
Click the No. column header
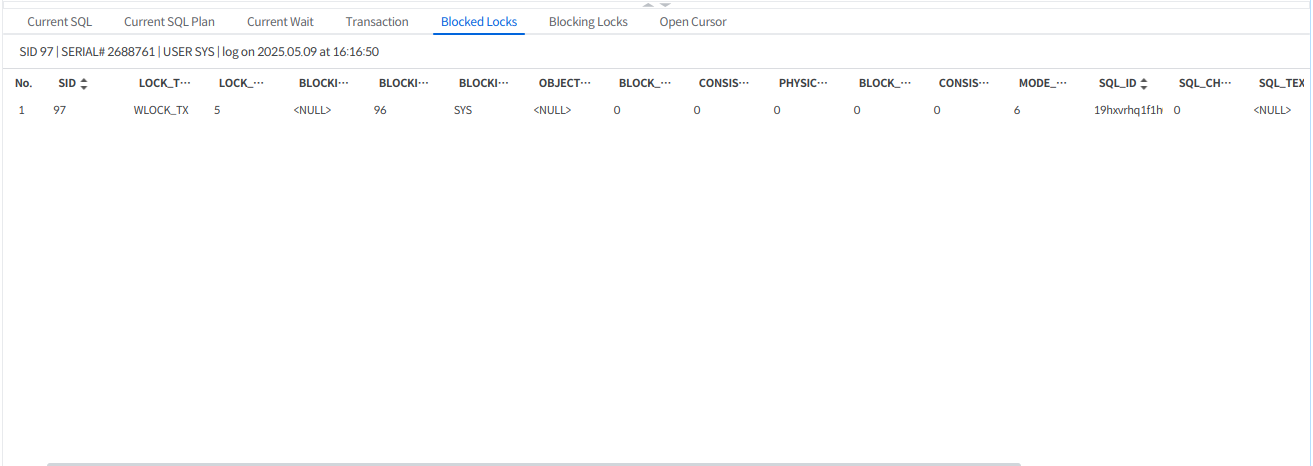point(24,84)
